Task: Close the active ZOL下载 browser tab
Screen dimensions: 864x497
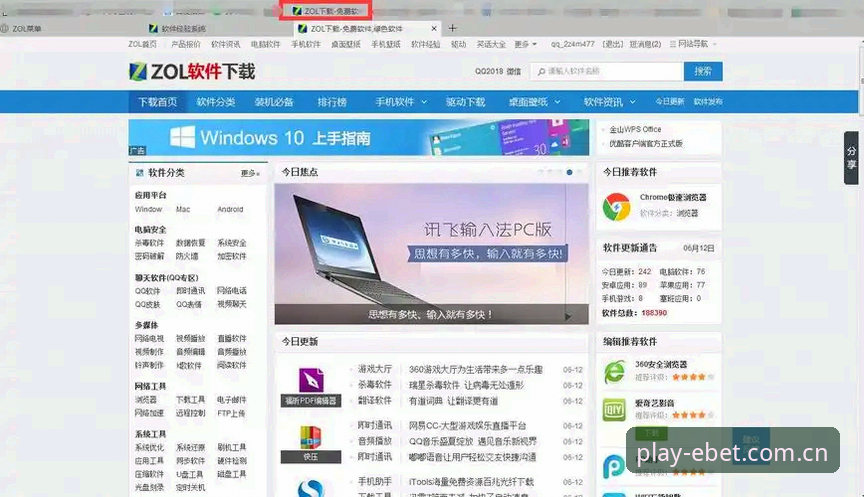Action: click(x=434, y=28)
